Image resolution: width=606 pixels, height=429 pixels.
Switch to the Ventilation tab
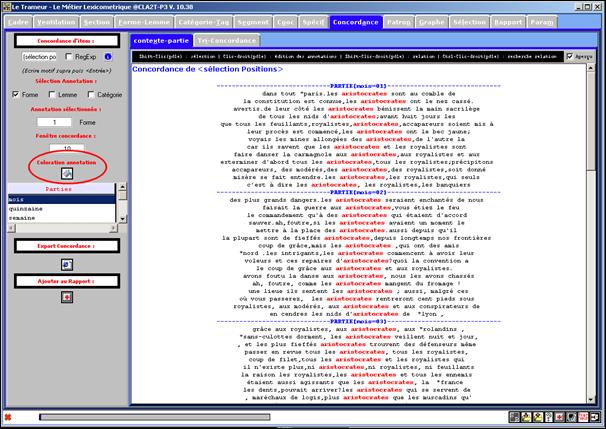coord(56,22)
